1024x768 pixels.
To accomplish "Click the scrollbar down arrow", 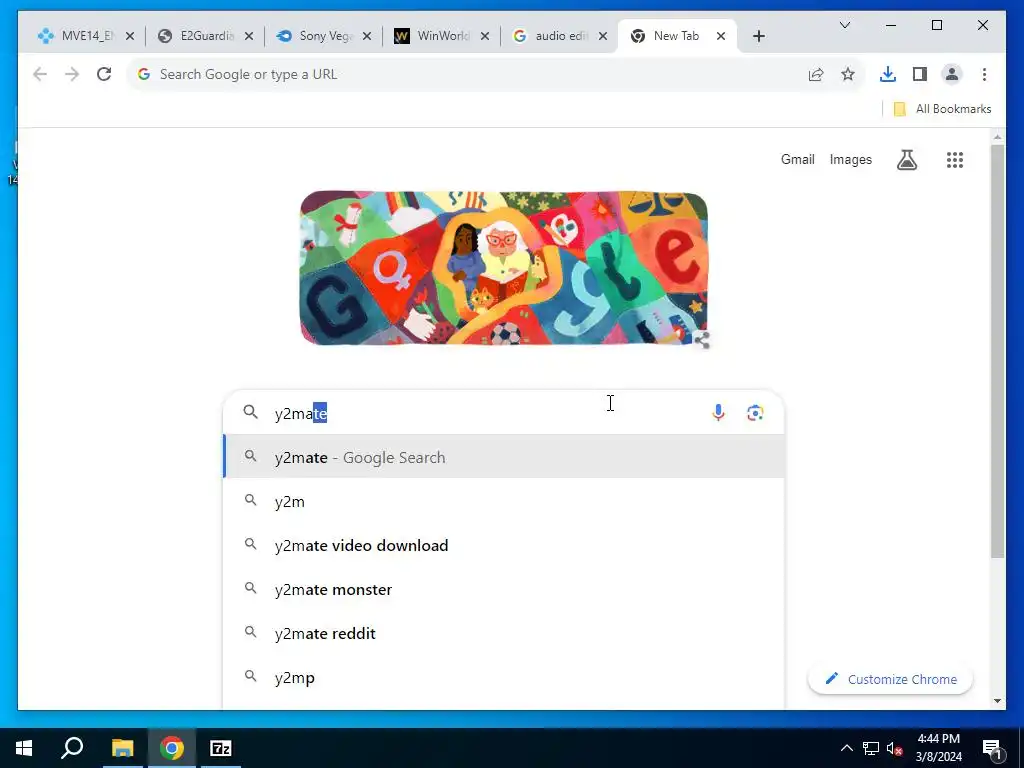I will 997,701.
